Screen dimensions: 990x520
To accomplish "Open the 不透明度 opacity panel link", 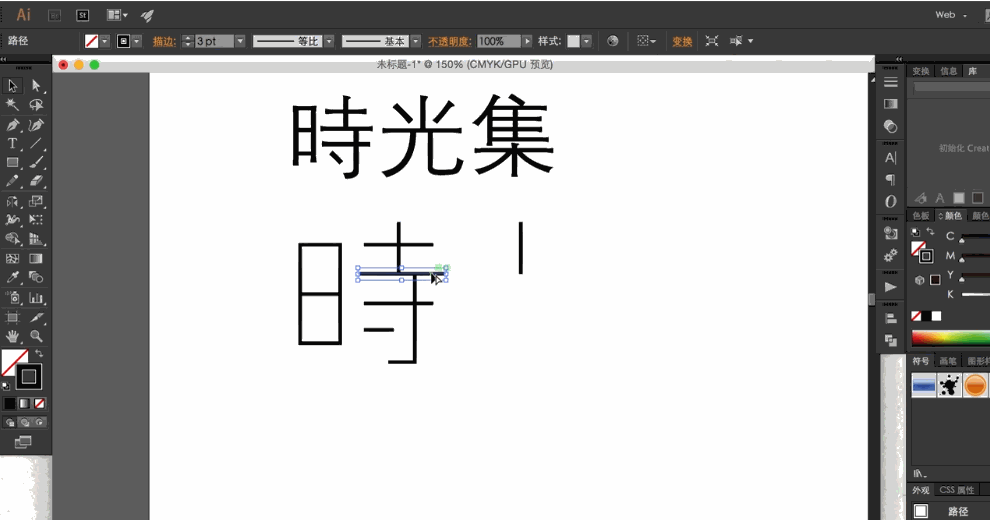I will click(450, 42).
